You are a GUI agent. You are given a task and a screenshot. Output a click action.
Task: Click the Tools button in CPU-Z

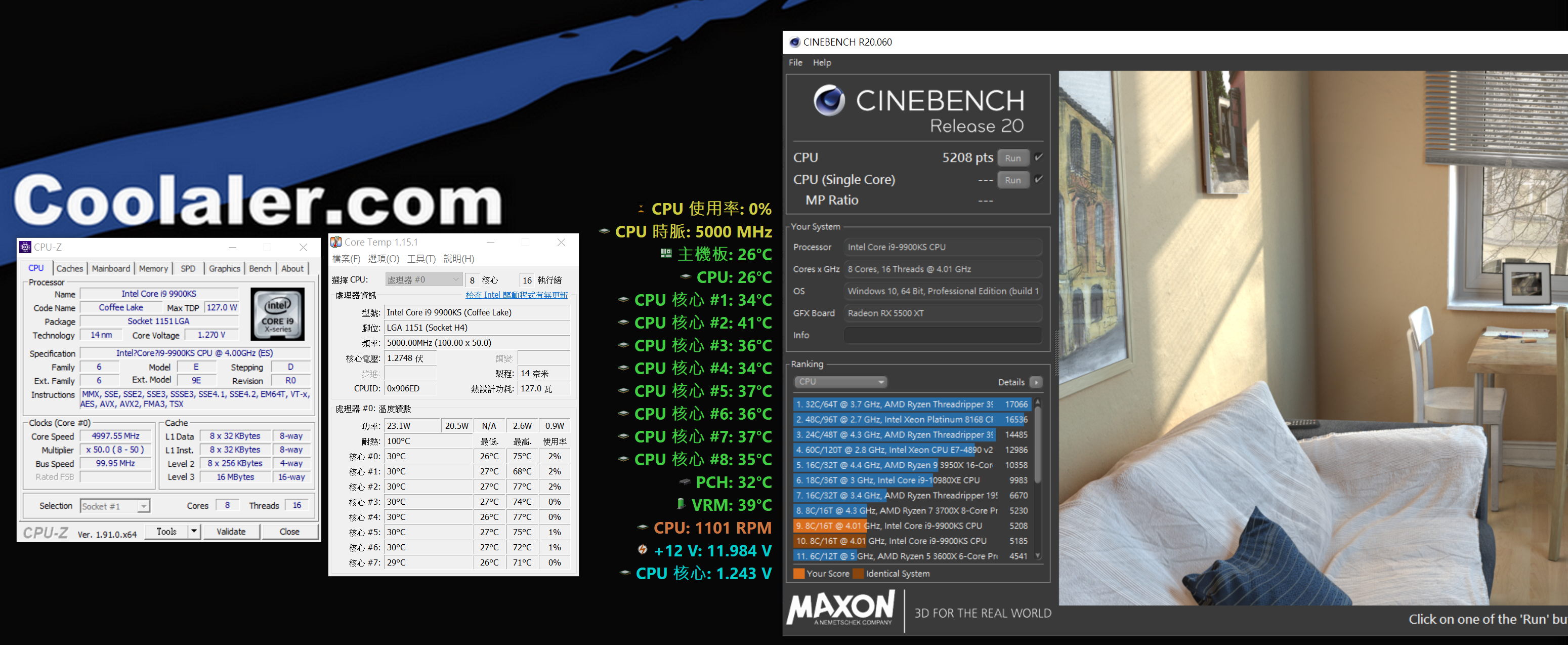pos(166,531)
